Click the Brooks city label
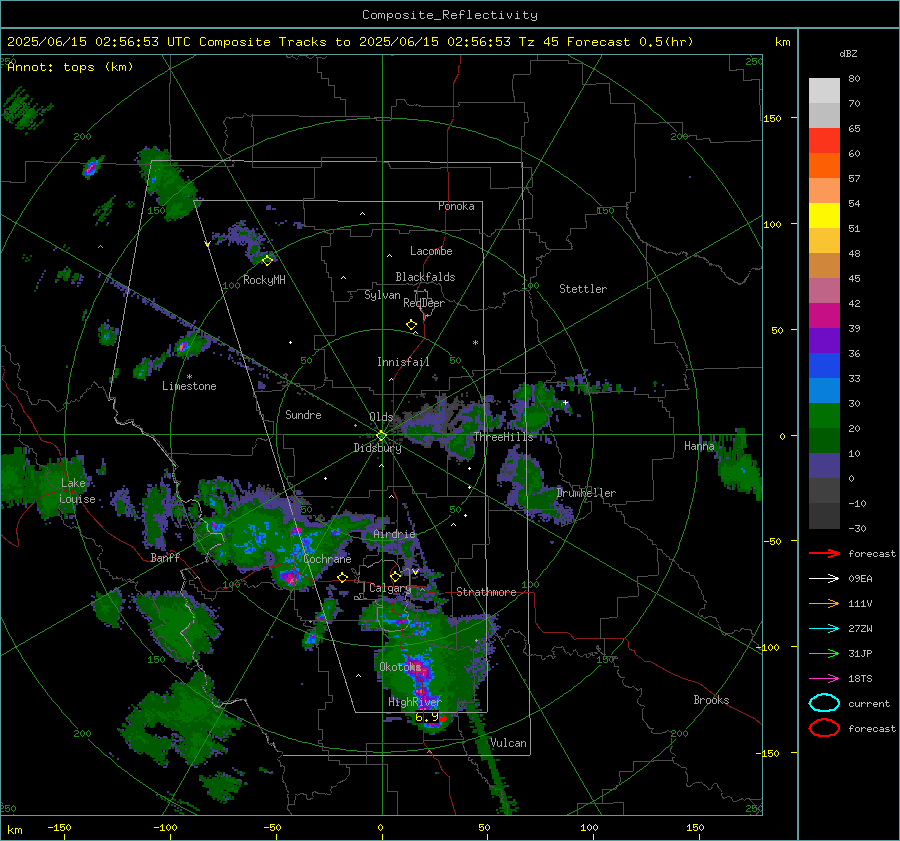 click(x=711, y=700)
